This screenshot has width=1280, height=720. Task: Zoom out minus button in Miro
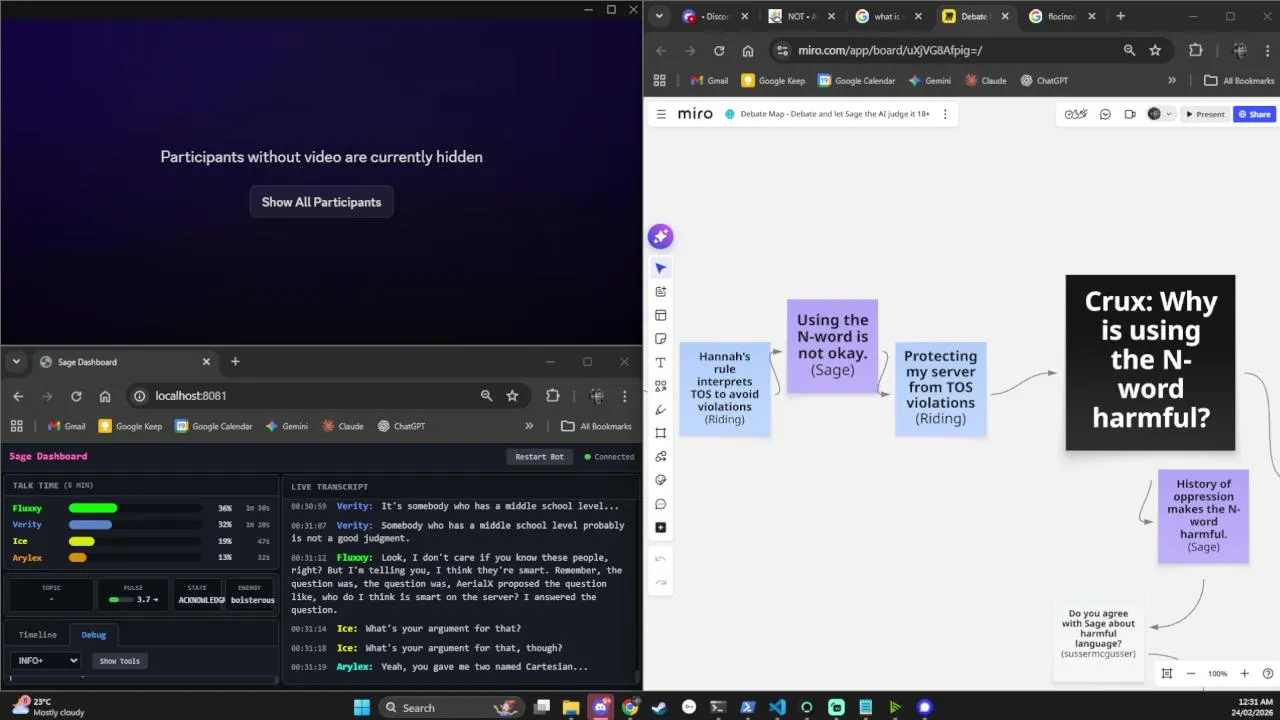tap(1191, 674)
